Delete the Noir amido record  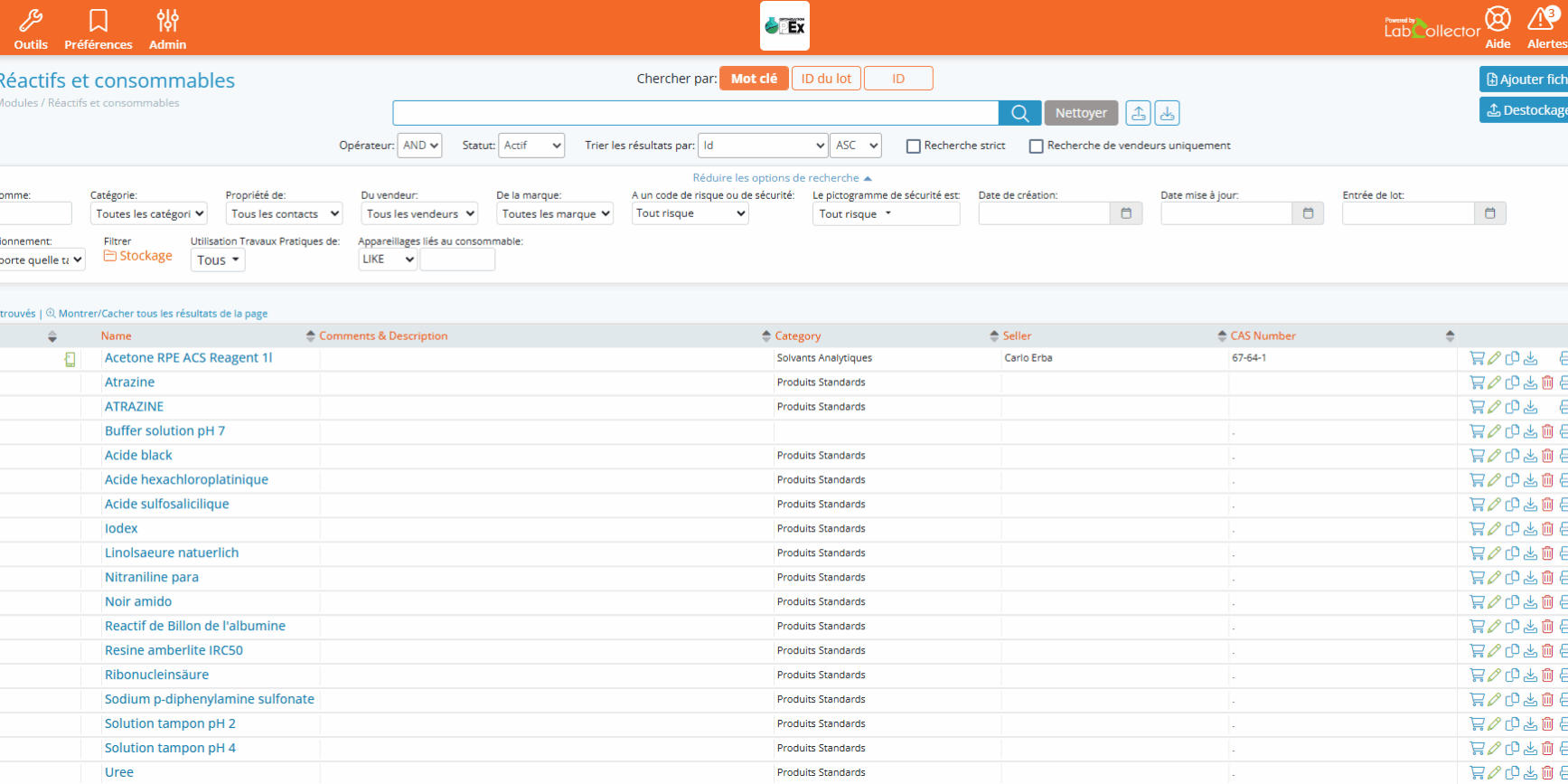click(x=1547, y=602)
